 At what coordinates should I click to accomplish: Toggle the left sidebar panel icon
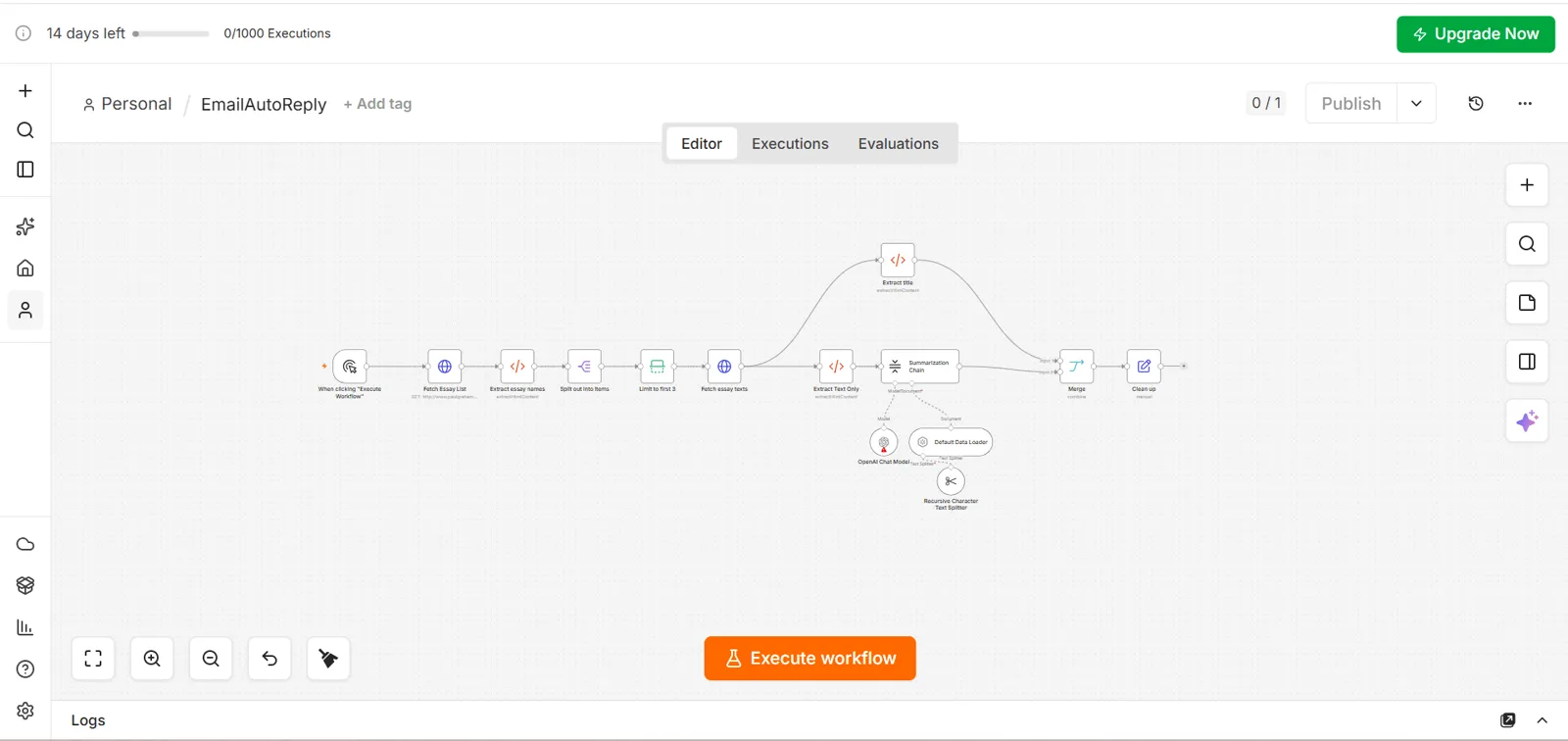point(25,170)
